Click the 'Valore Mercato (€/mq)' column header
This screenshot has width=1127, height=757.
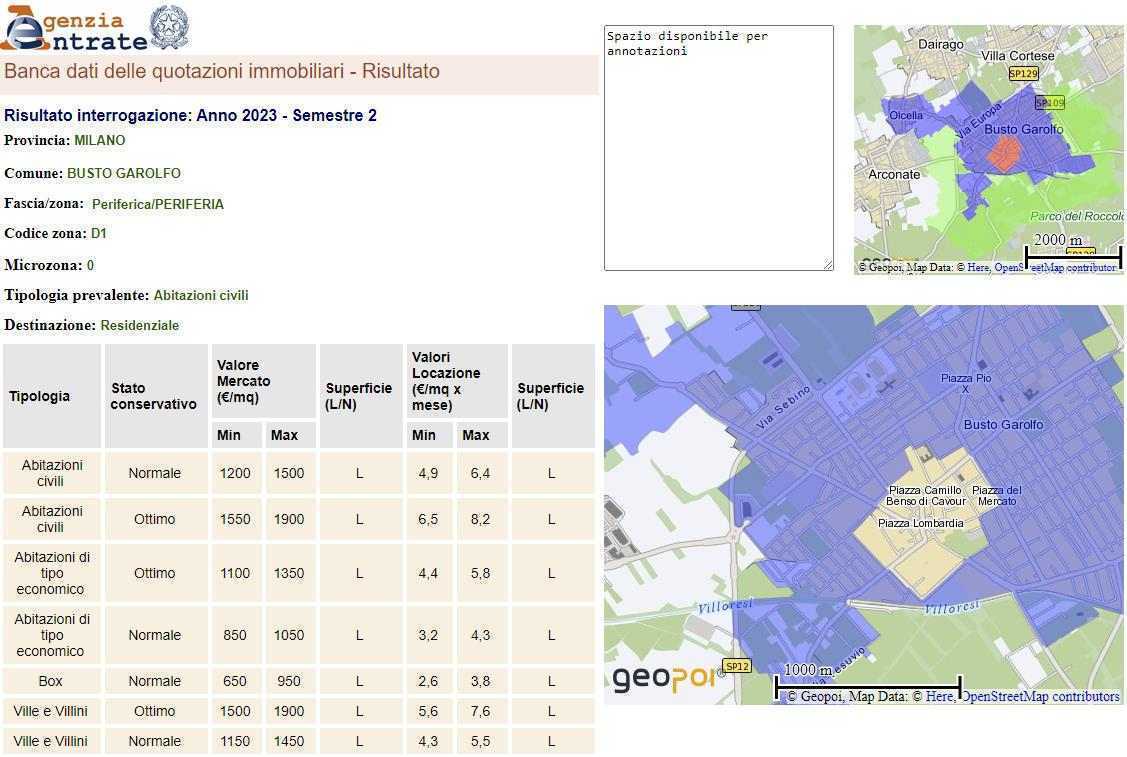tap(263, 381)
